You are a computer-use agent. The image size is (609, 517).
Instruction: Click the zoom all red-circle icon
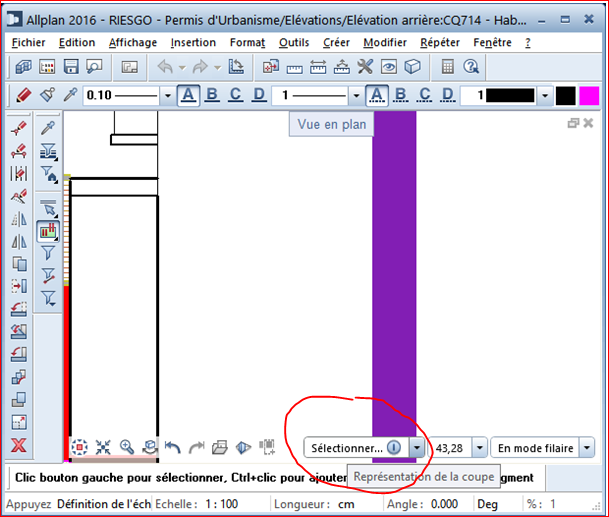coord(80,447)
